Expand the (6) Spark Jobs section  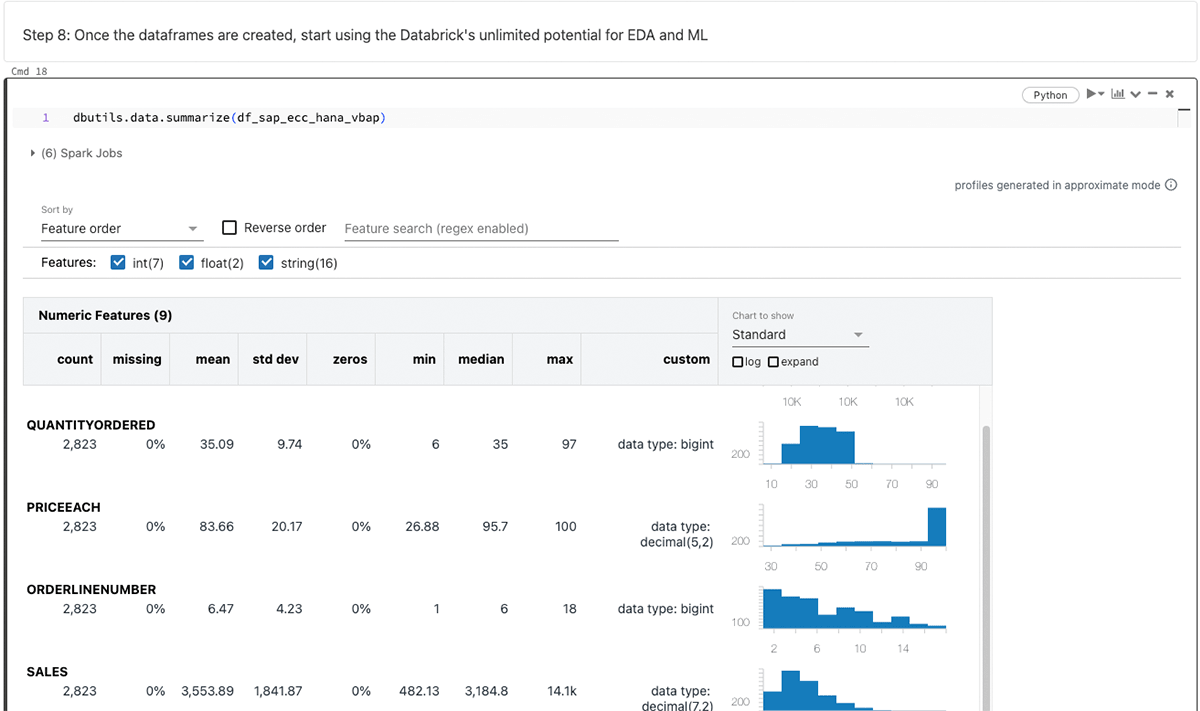click(x=34, y=153)
